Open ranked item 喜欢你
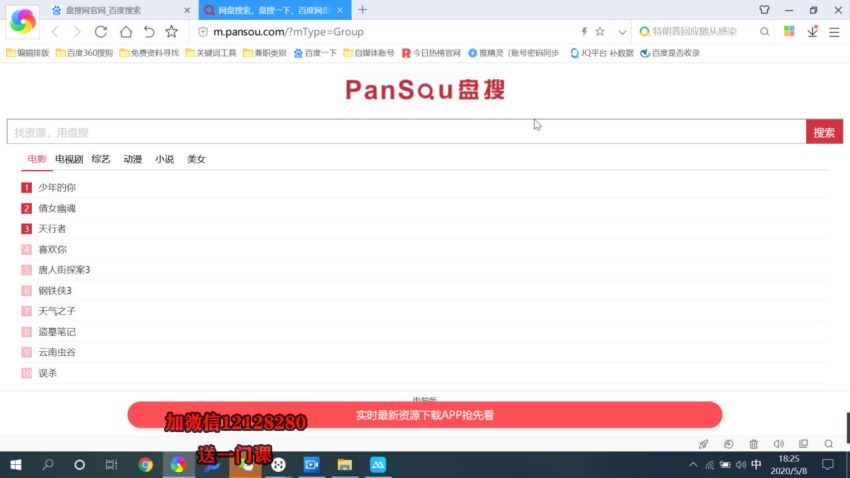Image resolution: width=850 pixels, height=478 pixels. [52, 249]
